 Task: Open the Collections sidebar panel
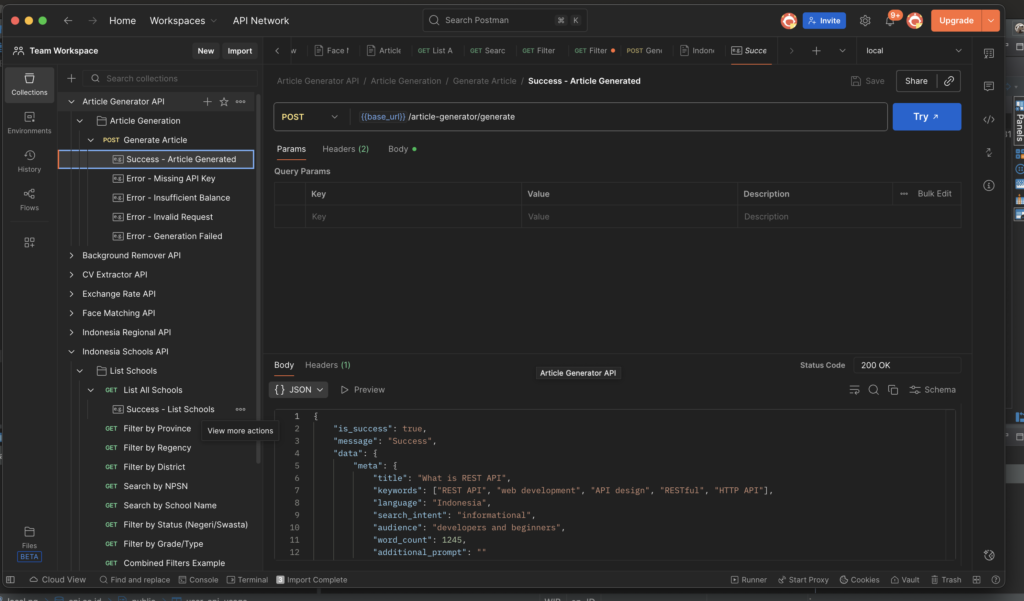point(29,85)
